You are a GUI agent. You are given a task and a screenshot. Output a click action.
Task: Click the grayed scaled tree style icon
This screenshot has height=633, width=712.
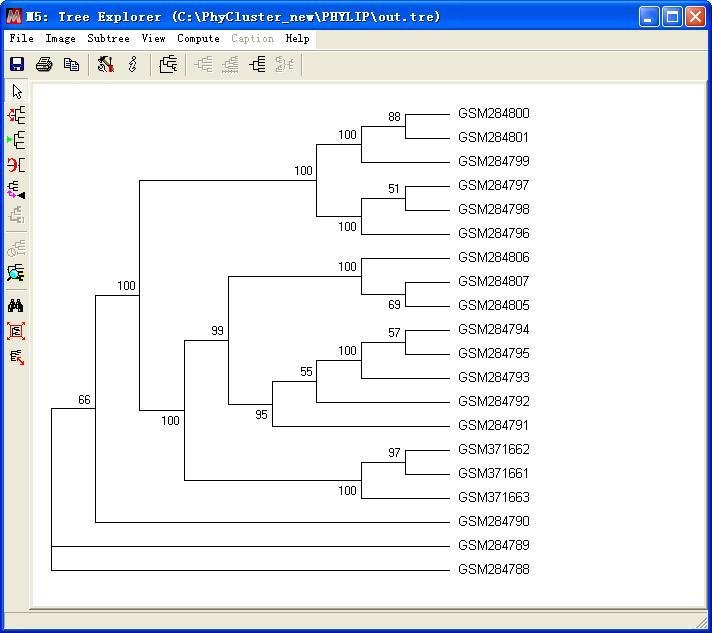pos(230,64)
